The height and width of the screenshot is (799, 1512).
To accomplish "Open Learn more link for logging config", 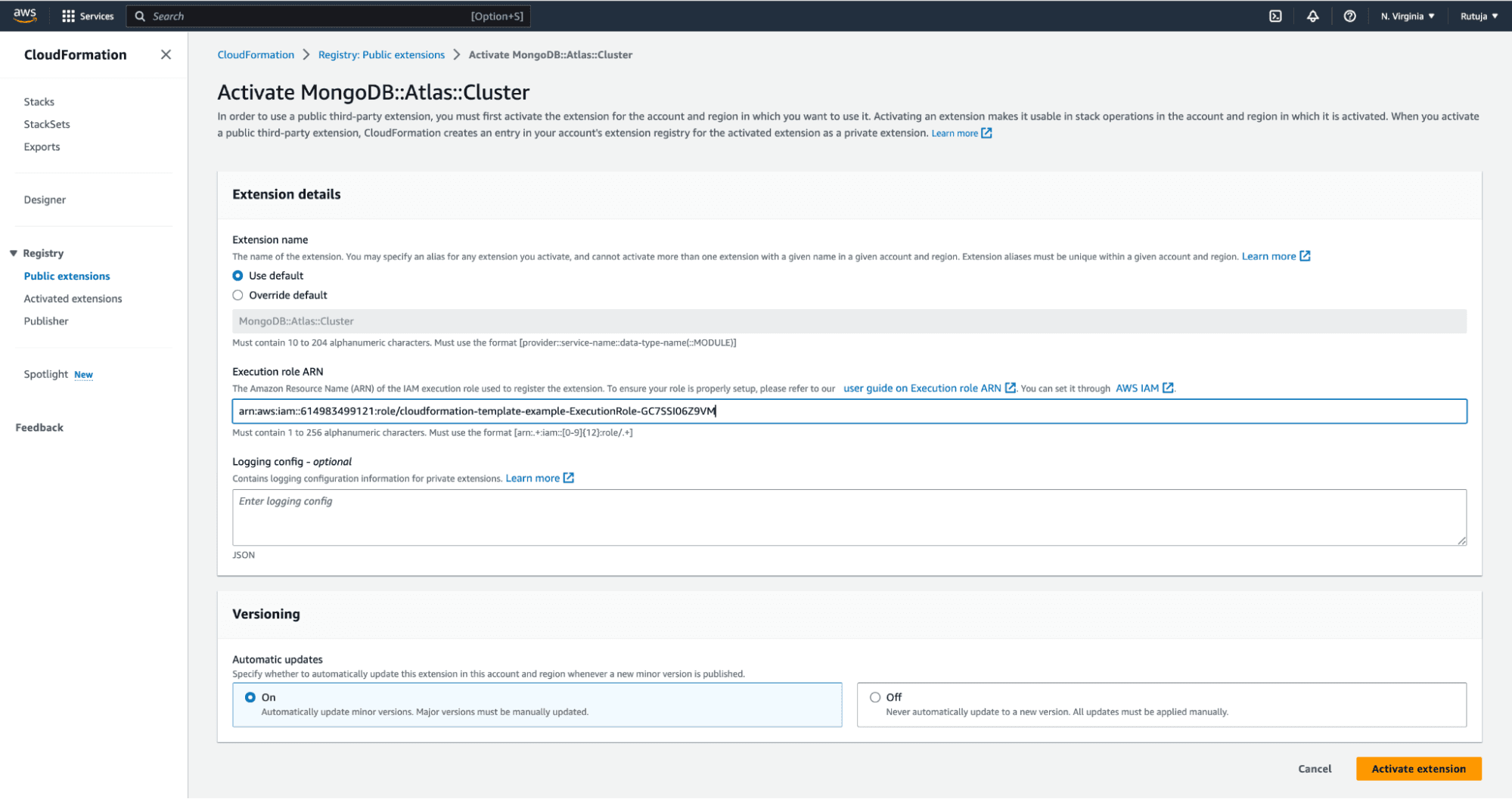I will click(x=539, y=478).
